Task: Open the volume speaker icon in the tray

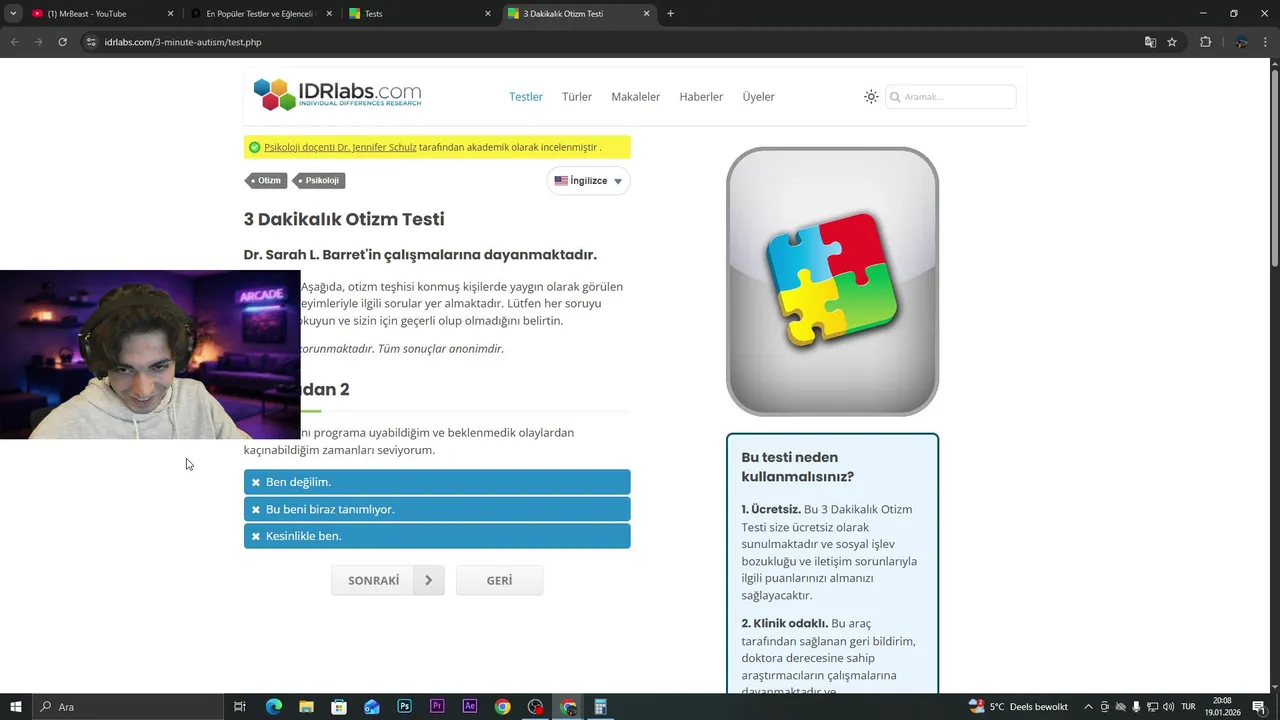Action: pyautogui.click(x=1168, y=707)
